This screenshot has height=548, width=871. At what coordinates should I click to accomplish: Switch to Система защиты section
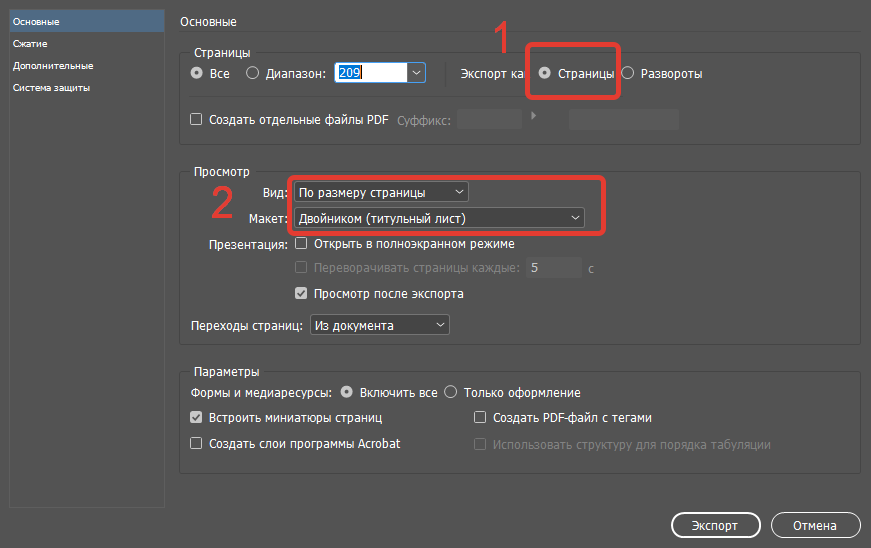click(51, 88)
